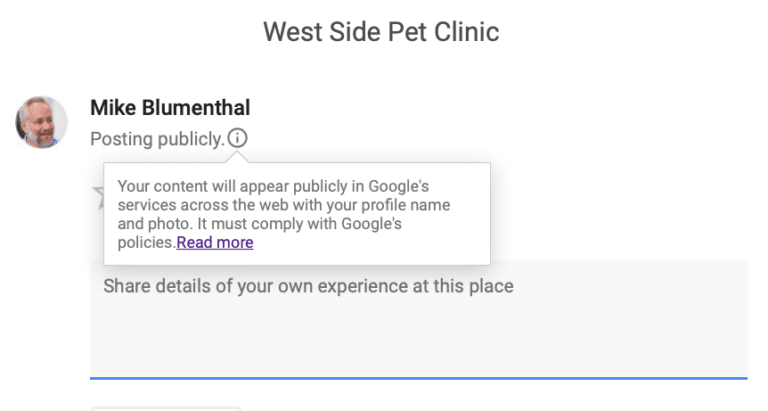Click the blue underline of the review field
The image size is (768, 411).
419,378
